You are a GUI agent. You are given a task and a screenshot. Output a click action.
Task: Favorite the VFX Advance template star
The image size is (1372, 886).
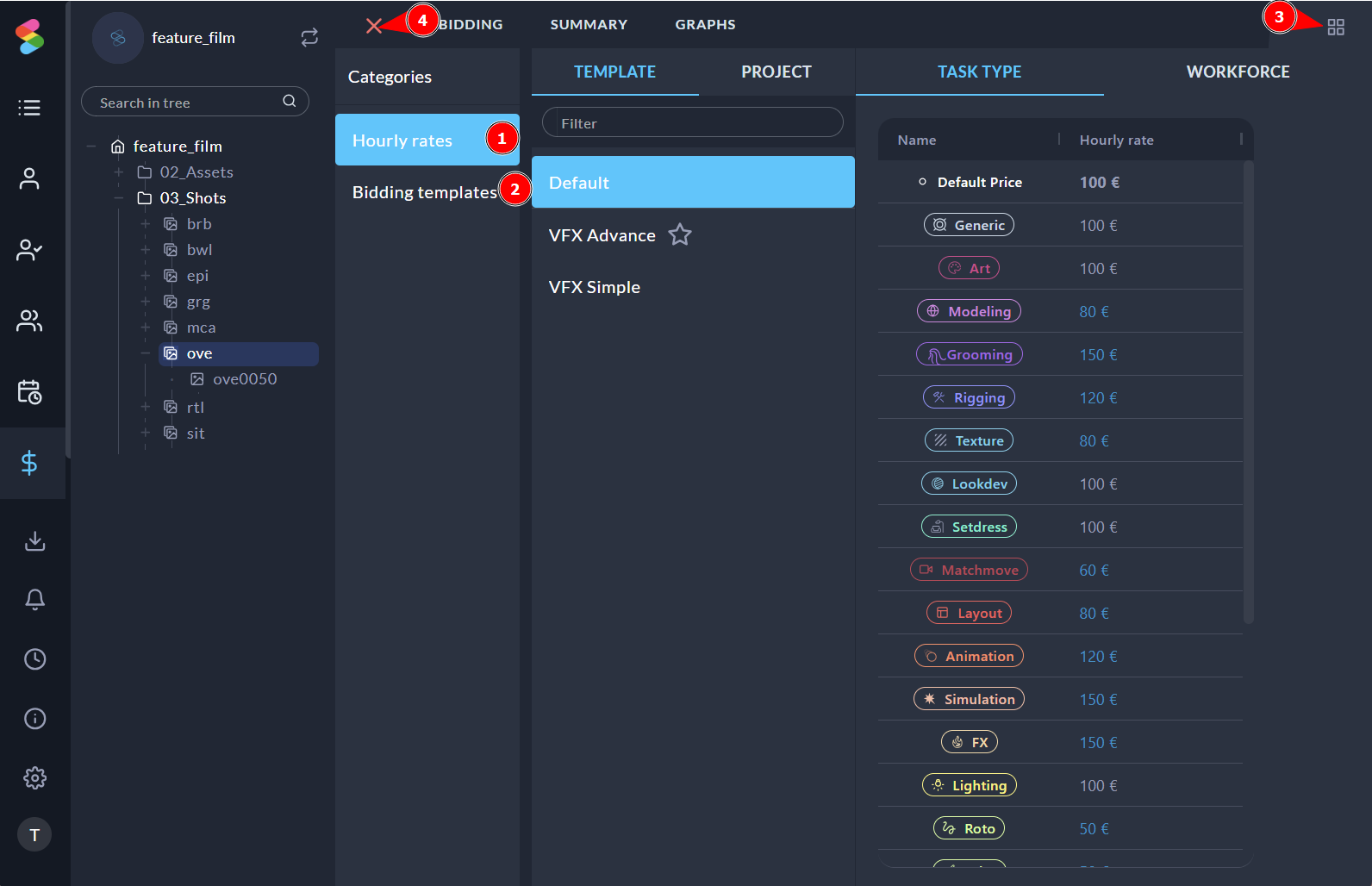click(x=680, y=234)
